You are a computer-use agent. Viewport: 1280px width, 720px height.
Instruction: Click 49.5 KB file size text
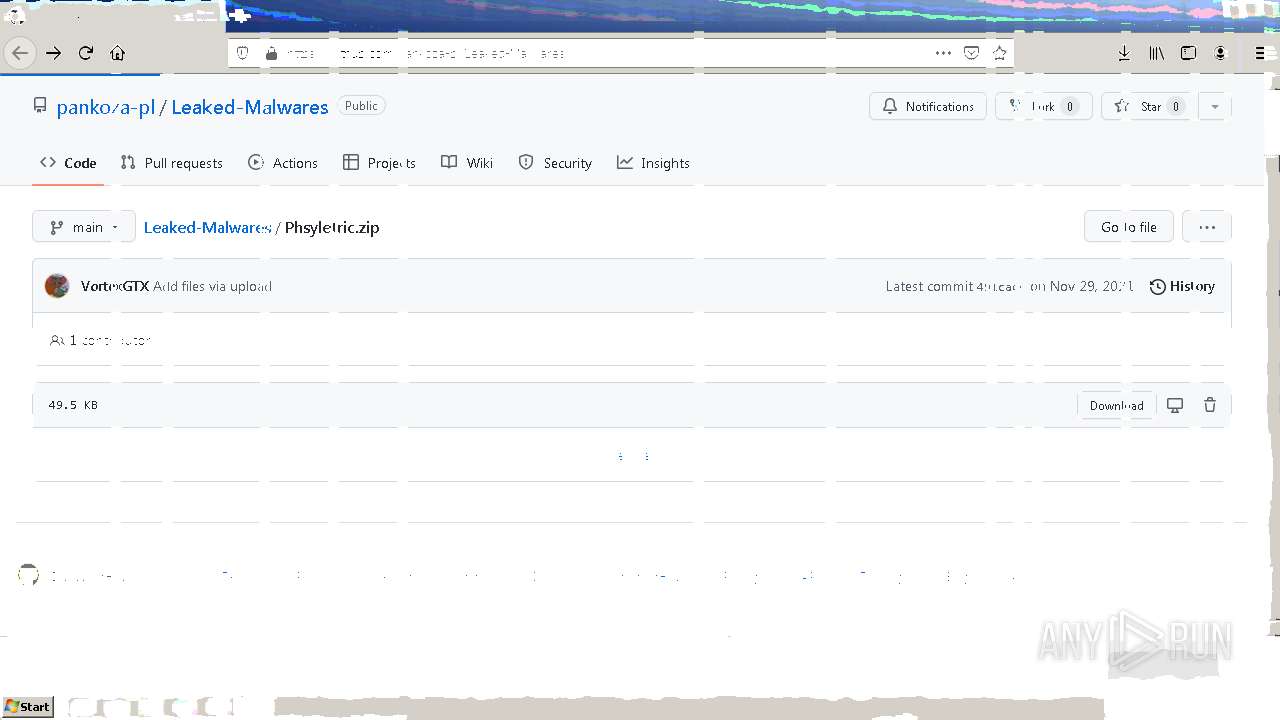(x=73, y=405)
